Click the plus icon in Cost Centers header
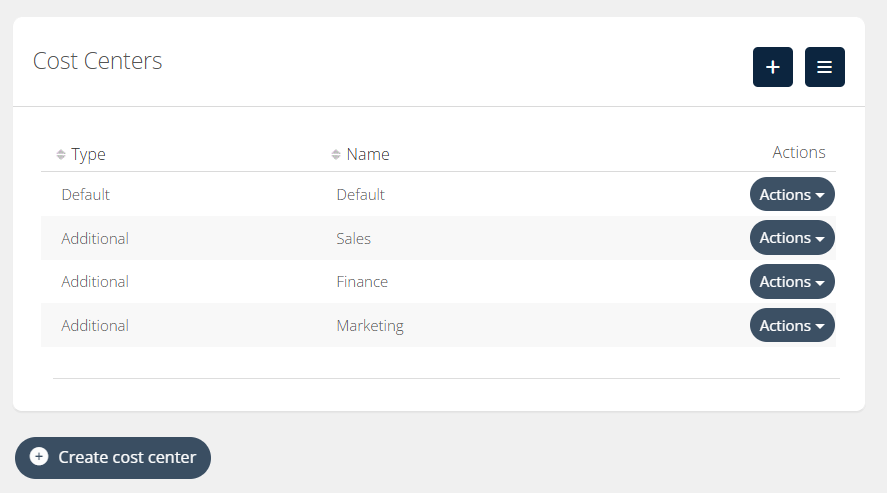 click(x=772, y=67)
